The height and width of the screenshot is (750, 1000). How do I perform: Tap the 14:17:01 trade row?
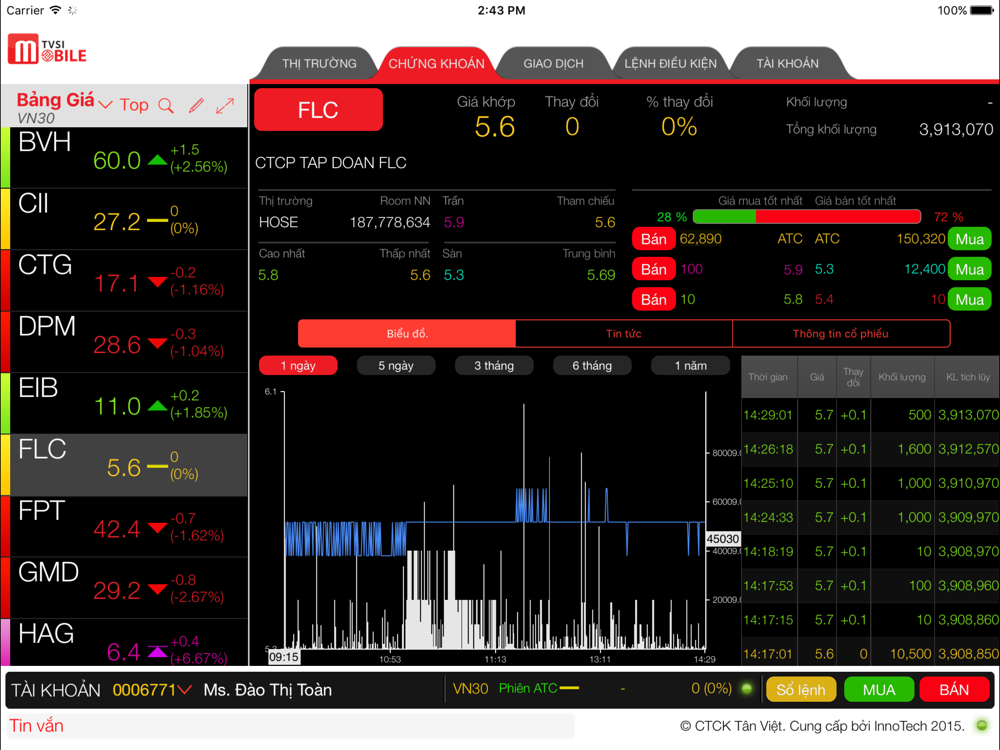coord(871,653)
